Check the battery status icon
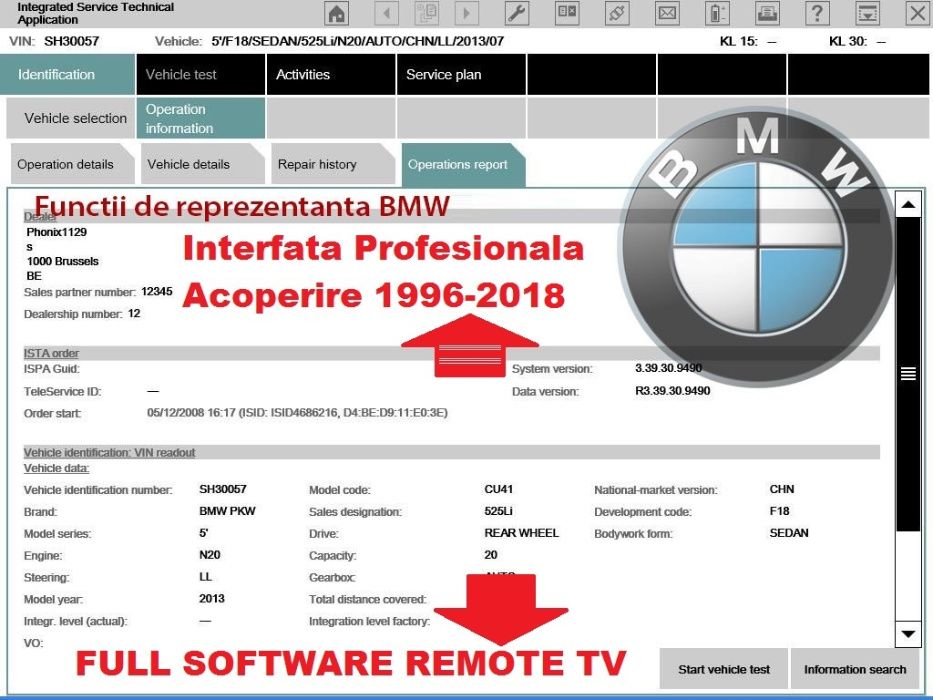Screen dimensions: 933x700 click(x=717, y=13)
